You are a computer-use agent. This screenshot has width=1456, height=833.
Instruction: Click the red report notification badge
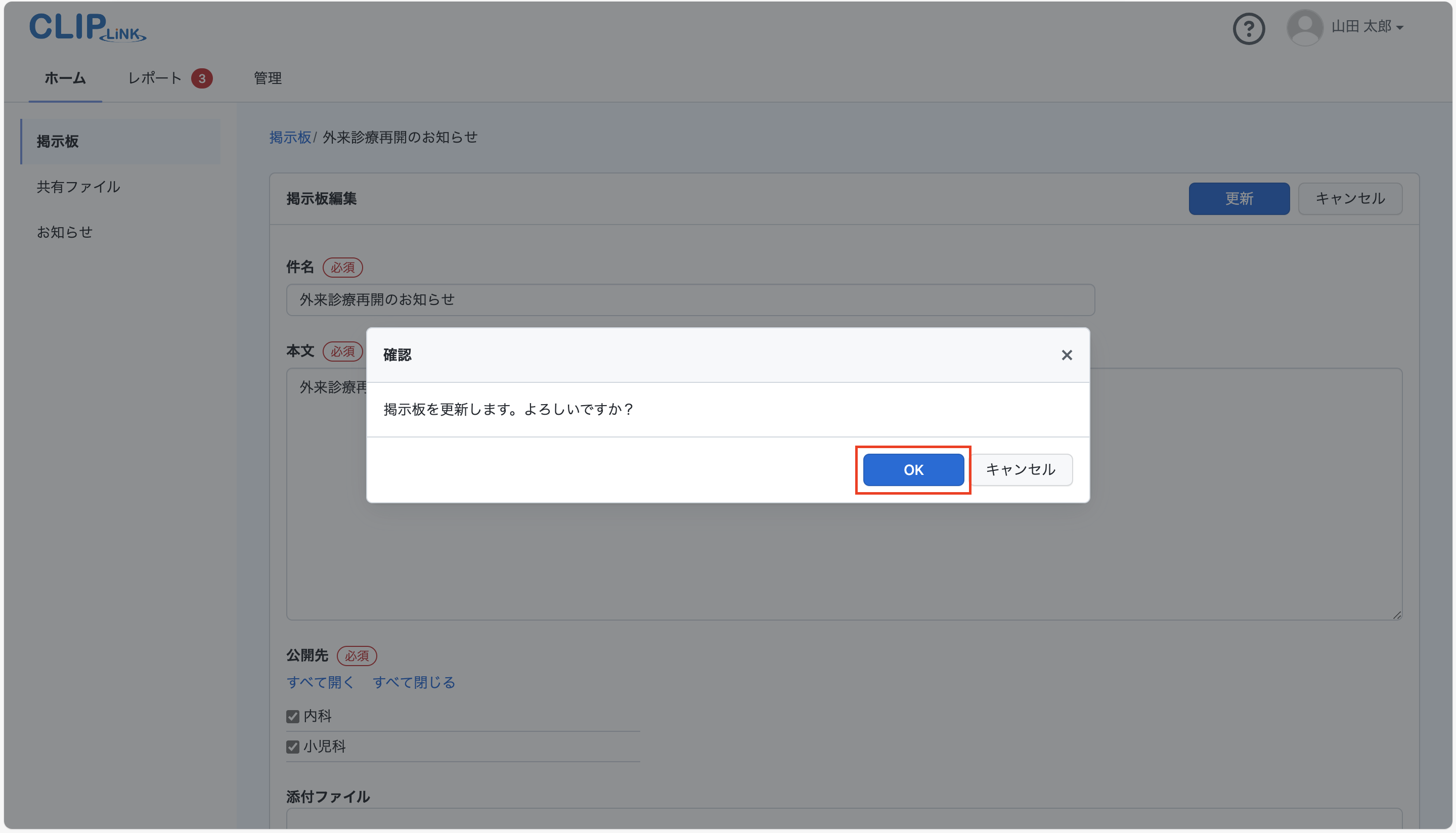[x=202, y=78]
